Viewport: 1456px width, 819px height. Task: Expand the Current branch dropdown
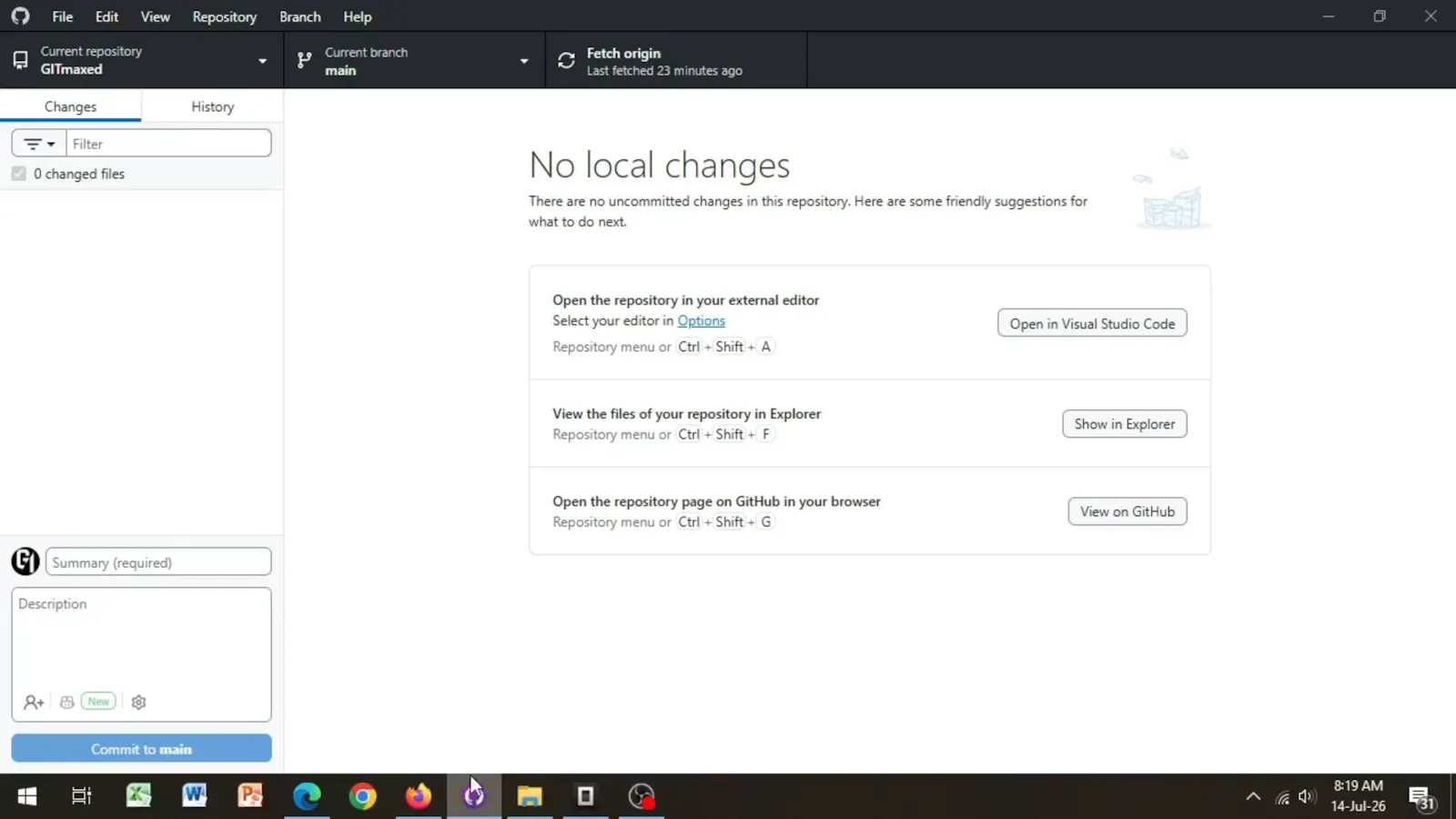click(415, 60)
